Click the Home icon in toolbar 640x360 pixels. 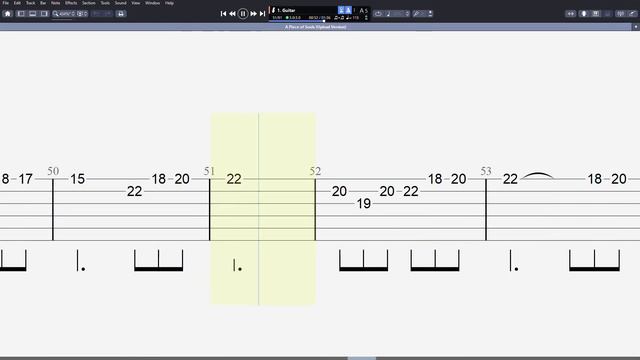[7, 14]
